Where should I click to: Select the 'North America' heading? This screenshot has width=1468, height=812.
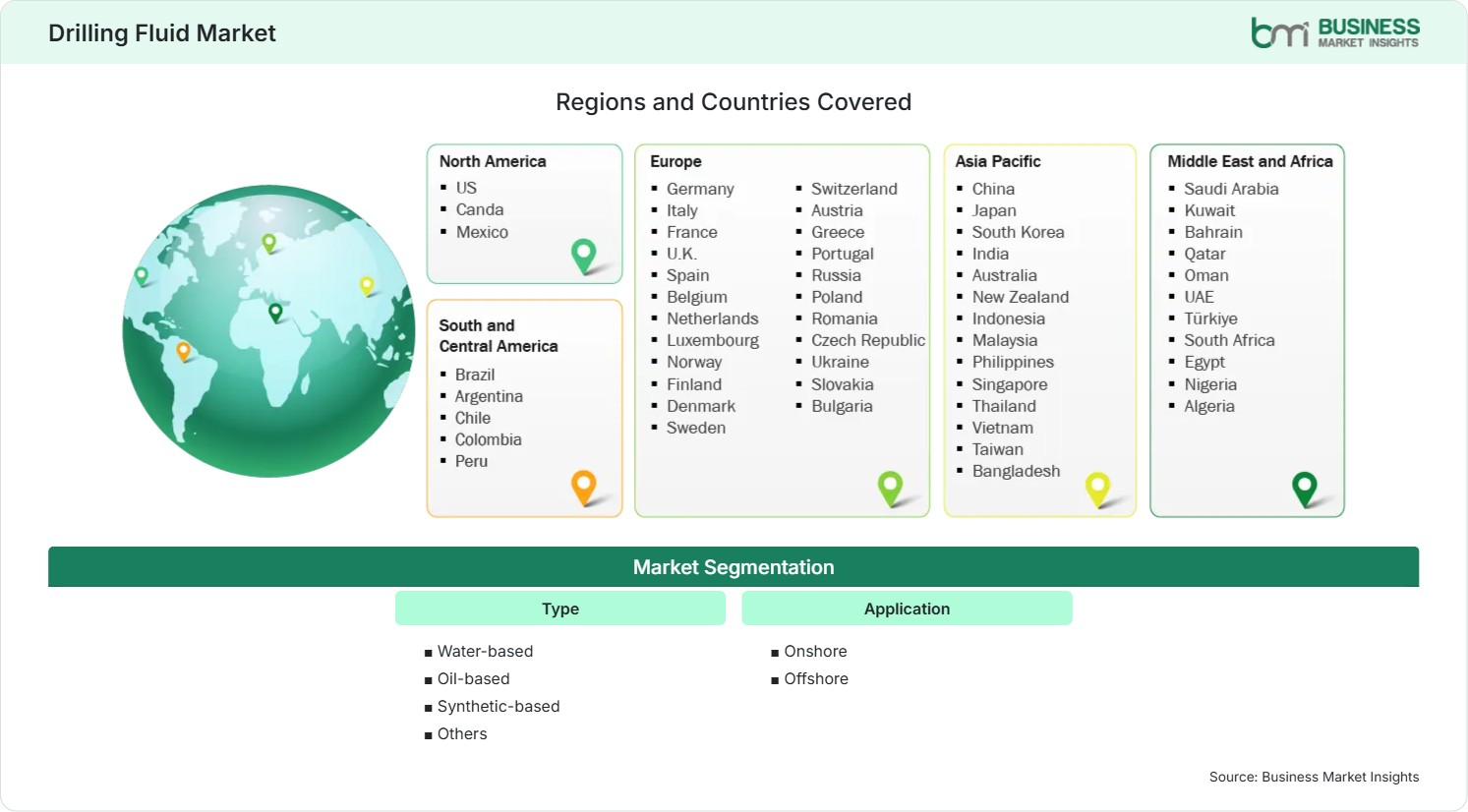(493, 161)
